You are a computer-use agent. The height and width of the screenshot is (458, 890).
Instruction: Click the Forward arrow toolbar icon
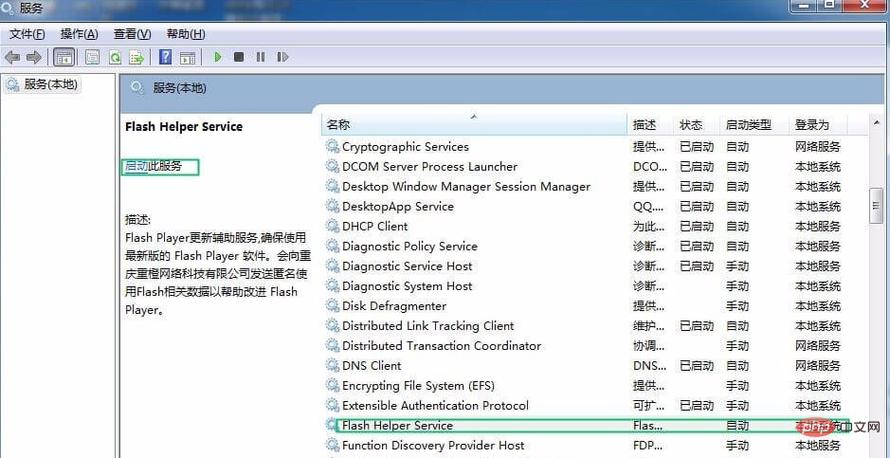click(34, 57)
